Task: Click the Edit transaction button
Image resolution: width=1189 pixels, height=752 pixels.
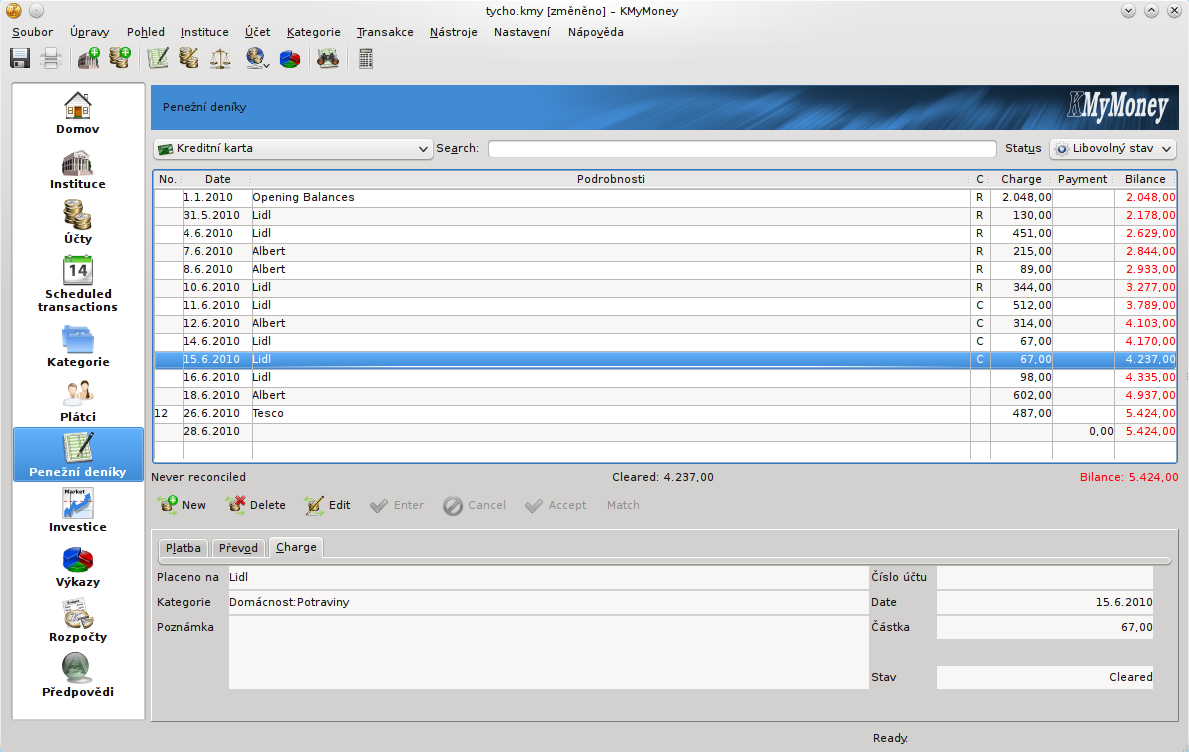Action: pos(328,505)
